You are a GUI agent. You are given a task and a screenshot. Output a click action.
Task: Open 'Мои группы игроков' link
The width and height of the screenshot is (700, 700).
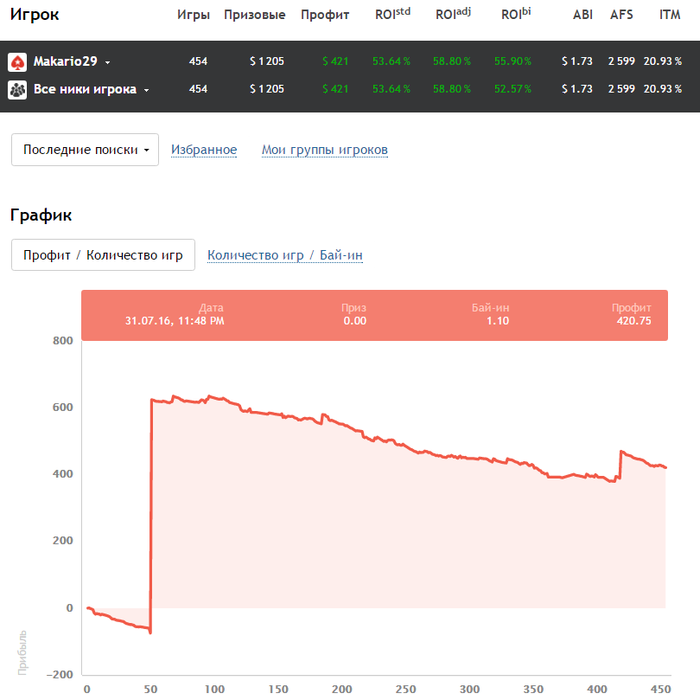tap(325, 150)
